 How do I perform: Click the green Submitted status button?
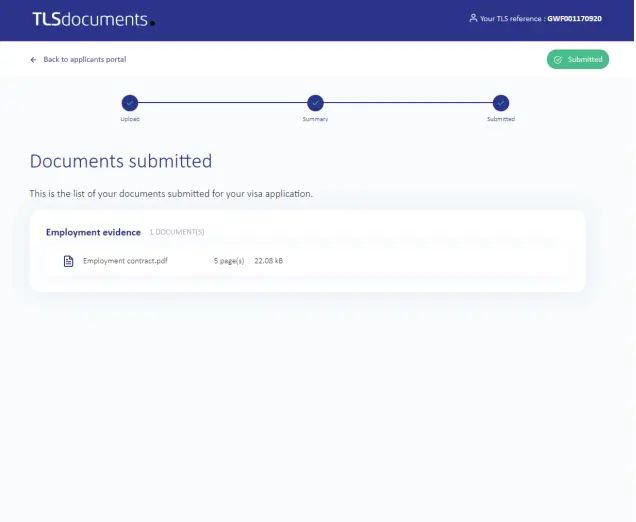click(x=578, y=59)
